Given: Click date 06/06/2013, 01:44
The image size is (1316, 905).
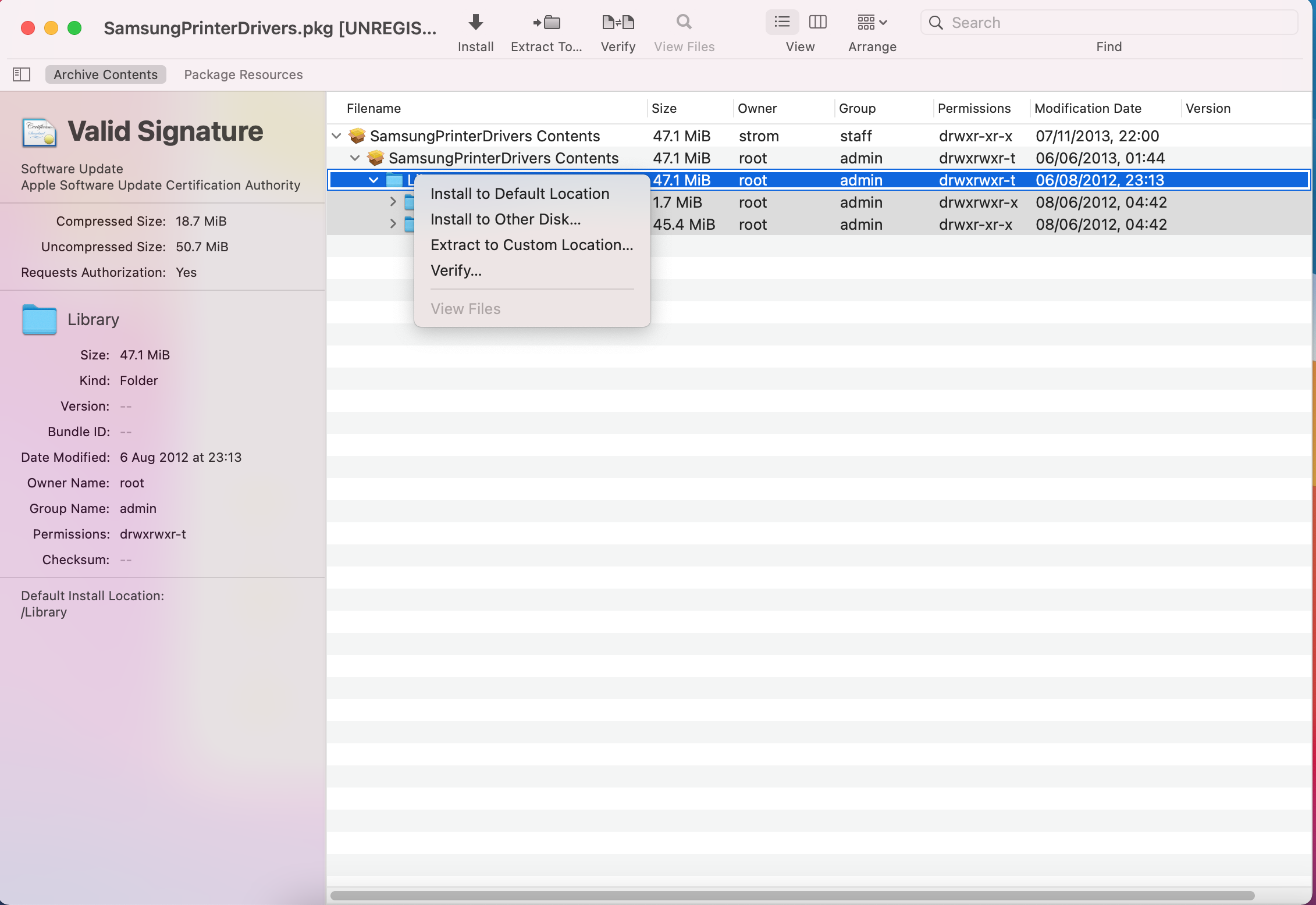Looking at the screenshot, I should [x=1100, y=158].
